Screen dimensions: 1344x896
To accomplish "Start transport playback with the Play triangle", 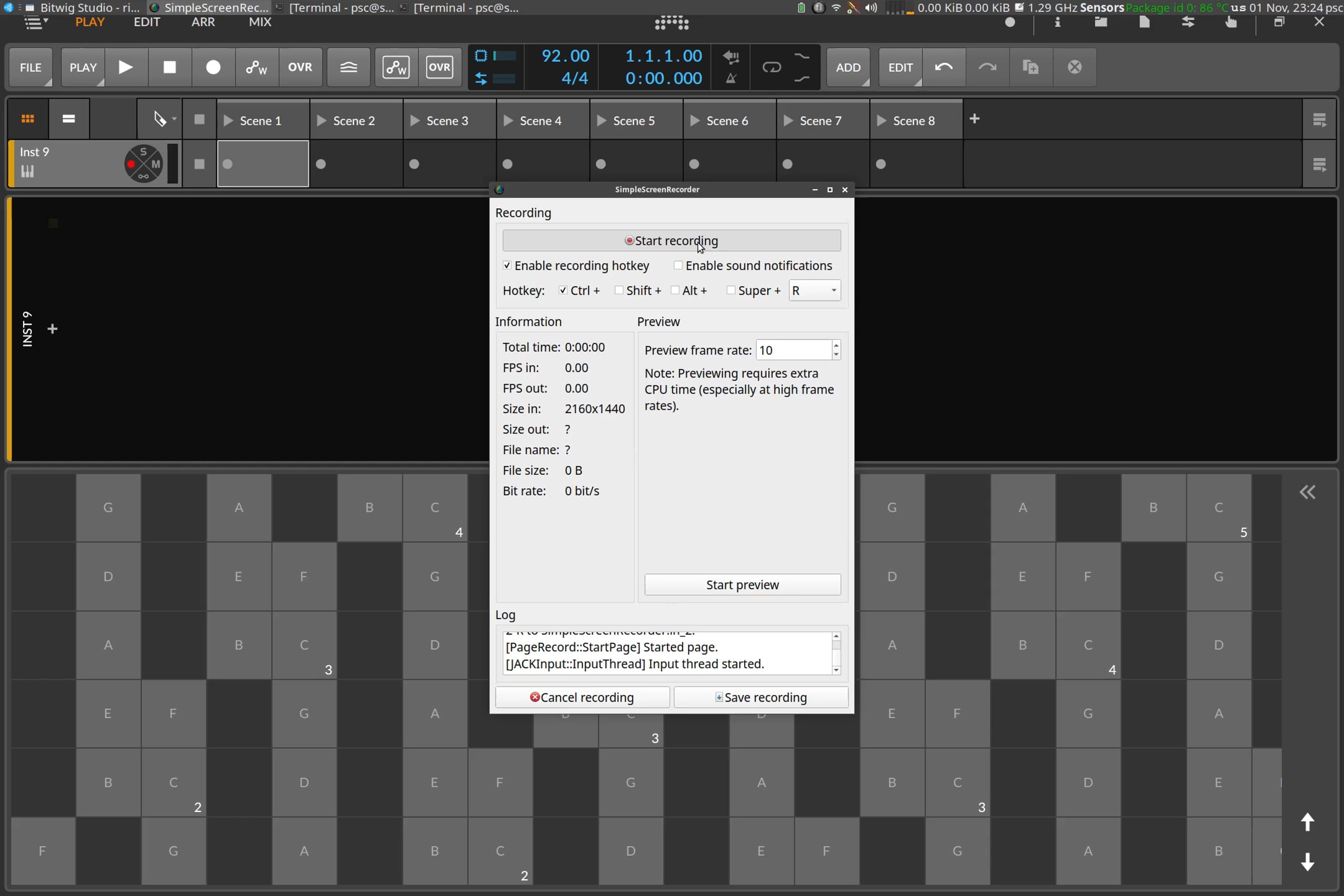I will point(125,67).
